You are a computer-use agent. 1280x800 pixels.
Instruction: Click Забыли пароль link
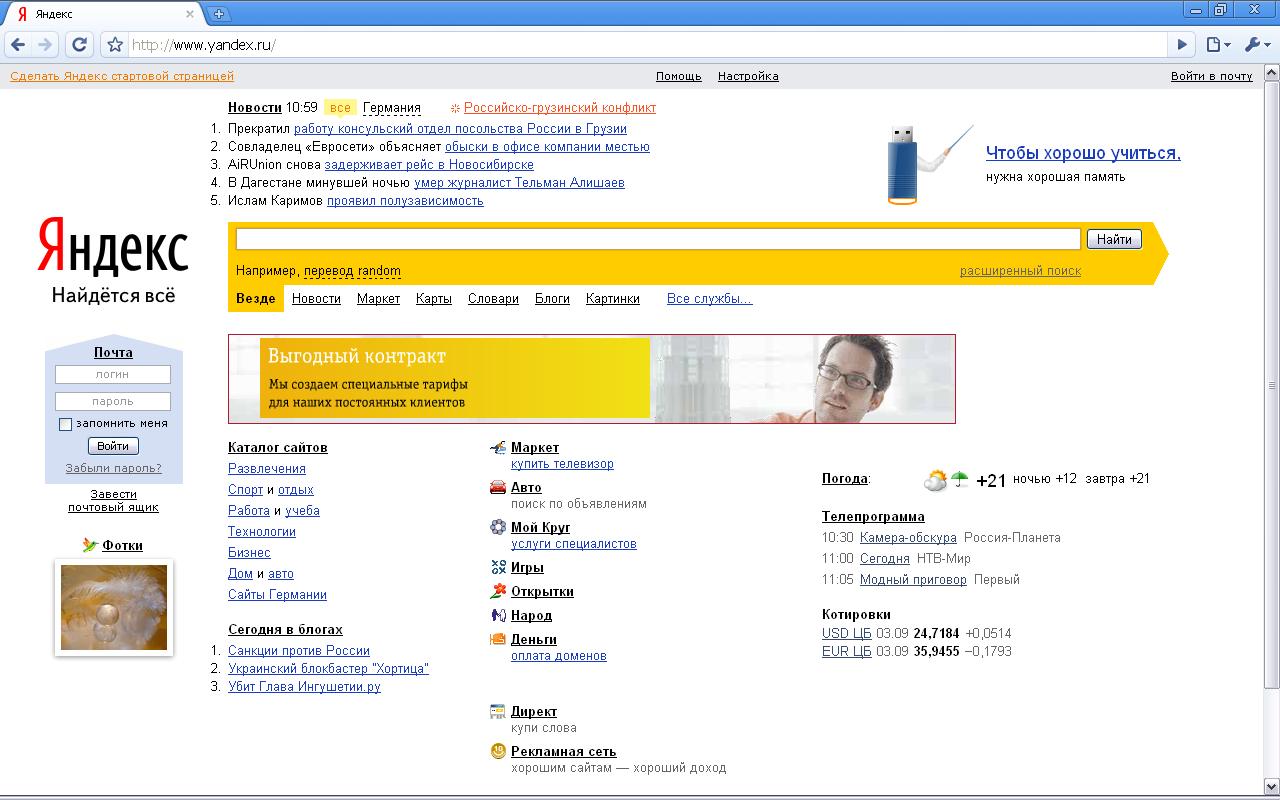pyautogui.click(x=113, y=468)
